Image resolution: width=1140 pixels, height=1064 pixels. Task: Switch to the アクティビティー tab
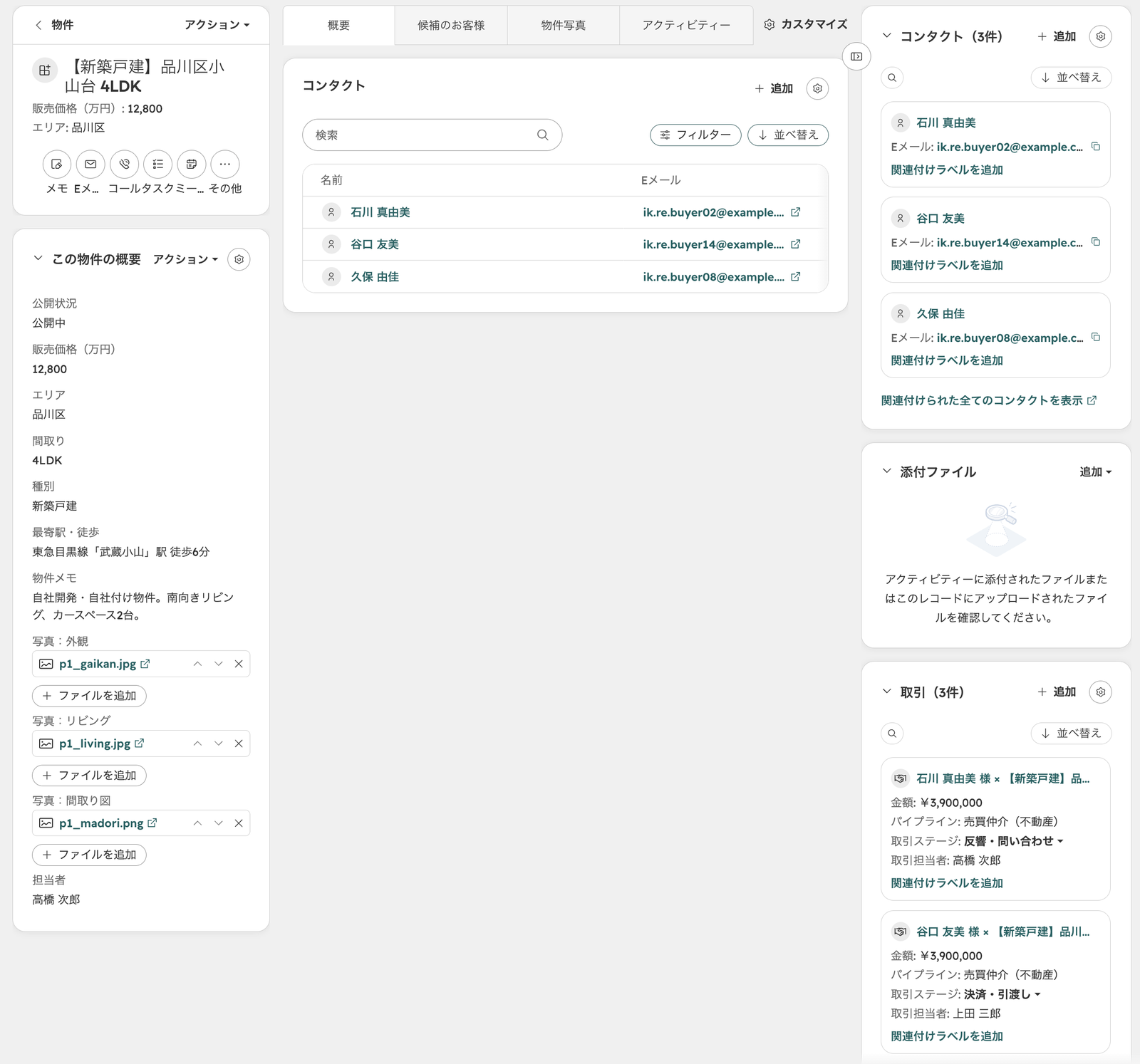[686, 25]
